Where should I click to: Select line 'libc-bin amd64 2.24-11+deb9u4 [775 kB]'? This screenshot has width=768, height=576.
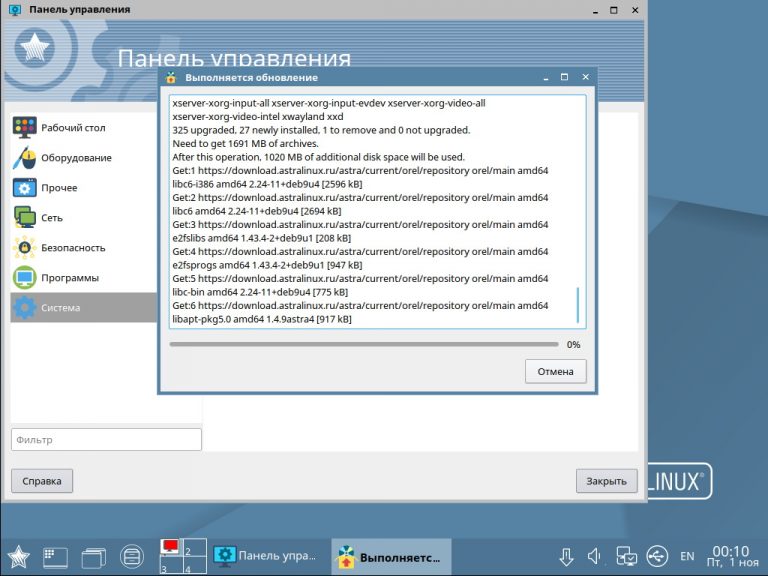coord(260,292)
